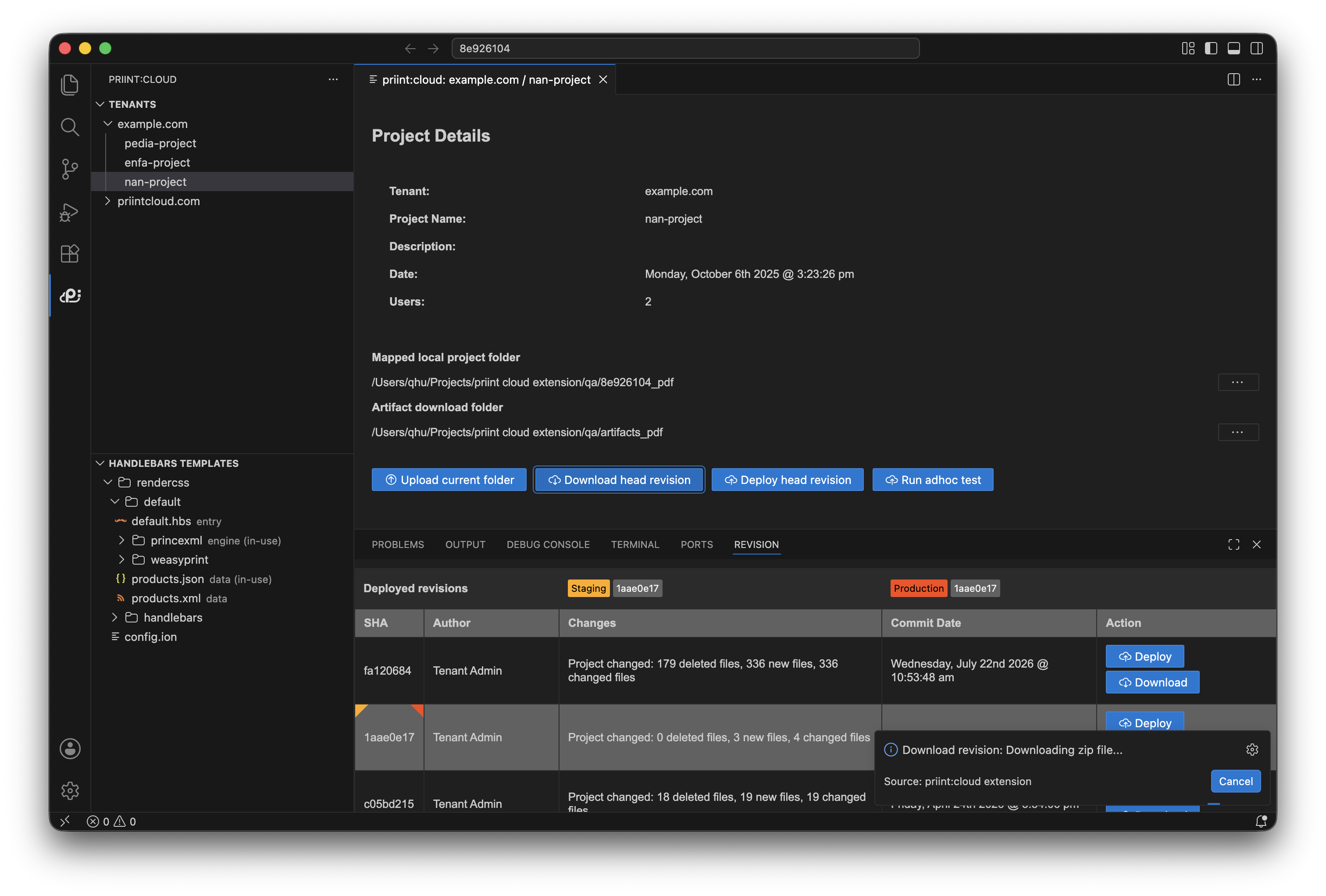Switch to the TERMINAL tab
This screenshot has height=896, width=1326.
click(x=635, y=545)
